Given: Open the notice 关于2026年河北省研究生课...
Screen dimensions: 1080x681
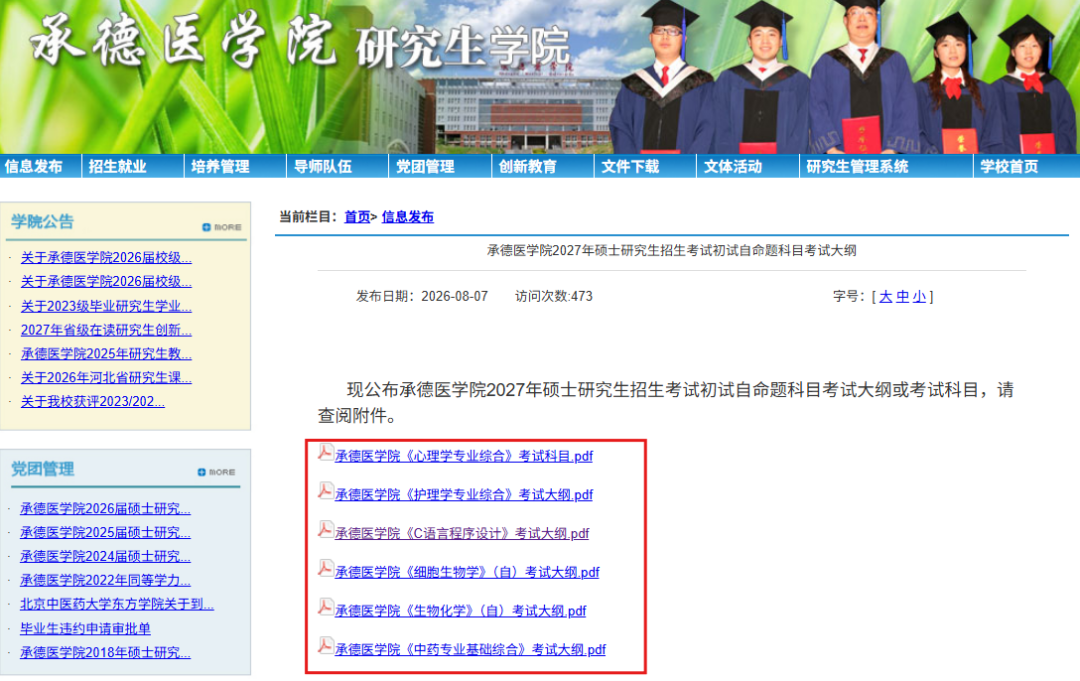Looking at the screenshot, I should [x=106, y=377].
